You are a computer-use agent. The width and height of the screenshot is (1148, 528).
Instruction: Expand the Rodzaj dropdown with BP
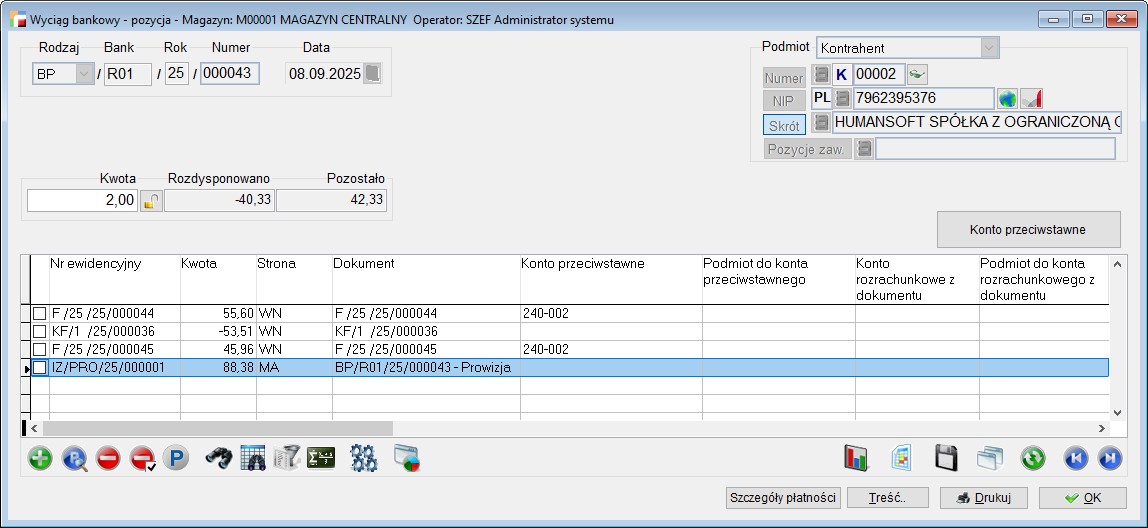[x=84, y=74]
